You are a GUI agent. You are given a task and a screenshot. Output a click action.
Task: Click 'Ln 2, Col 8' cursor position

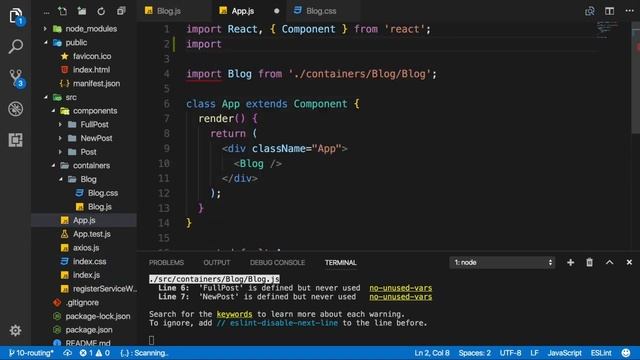click(432, 353)
